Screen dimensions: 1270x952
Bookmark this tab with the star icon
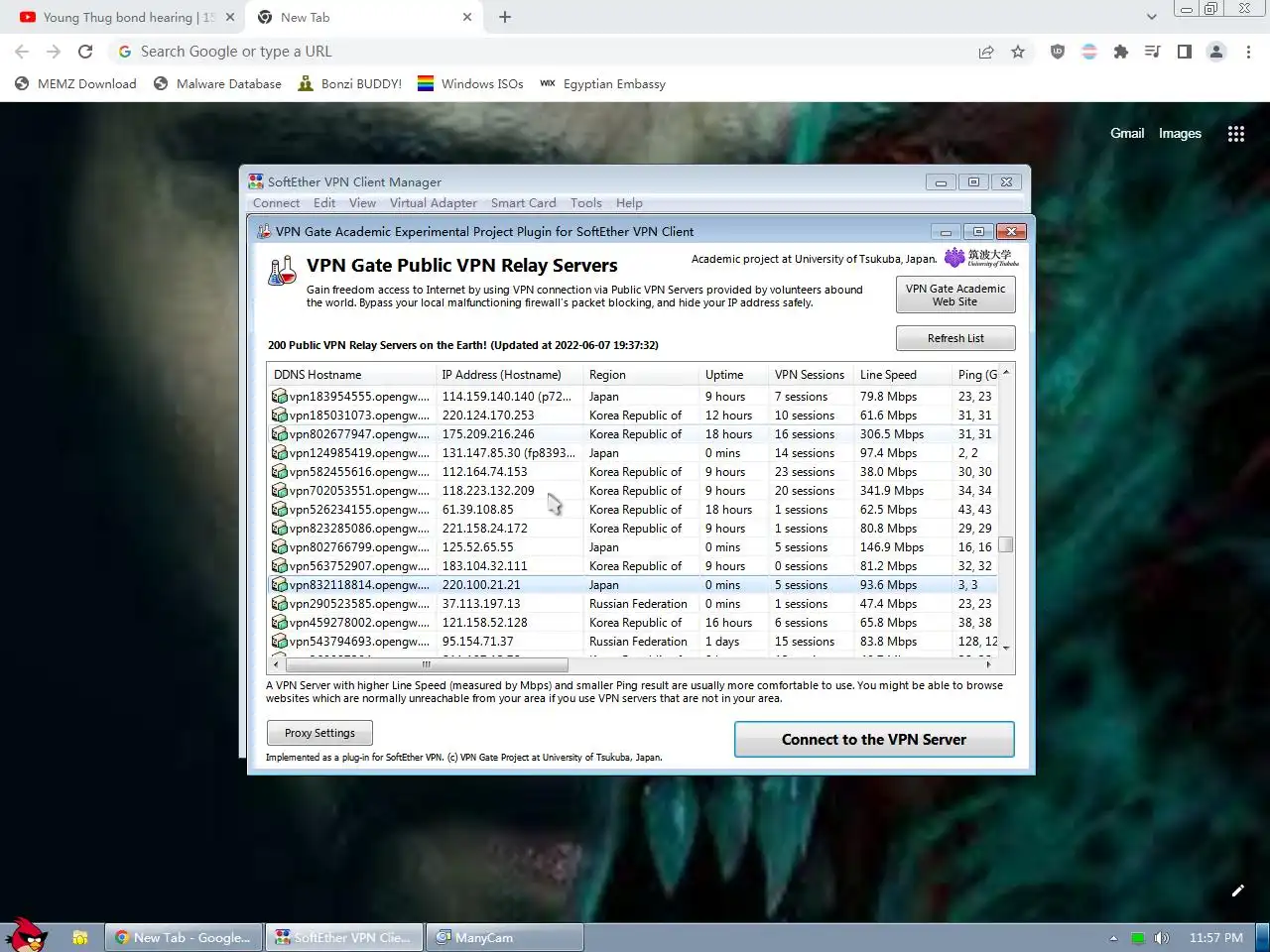(x=1018, y=52)
